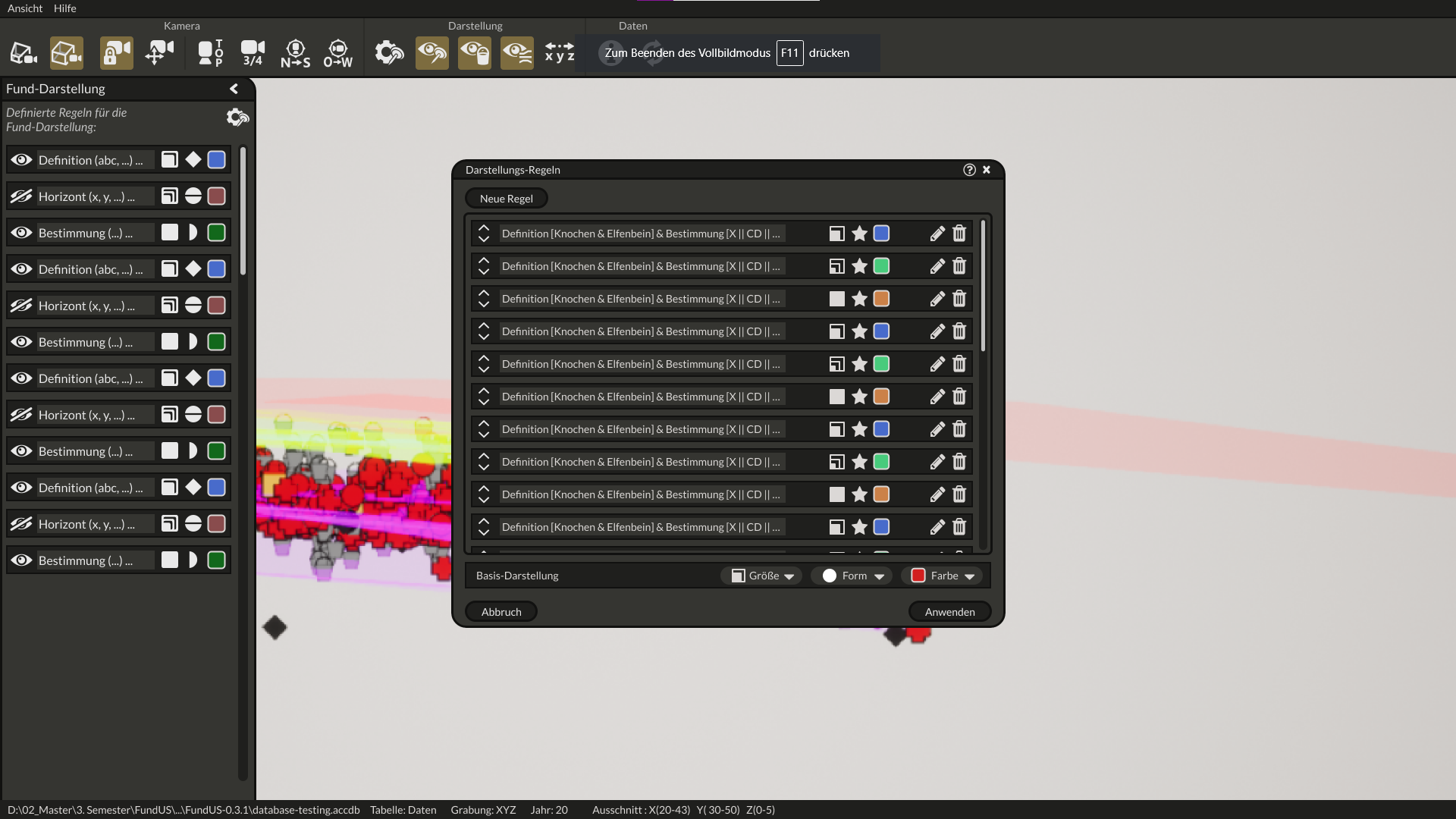1456x819 pixels.
Task: Set camera to O→W view
Action: coord(337,53)
